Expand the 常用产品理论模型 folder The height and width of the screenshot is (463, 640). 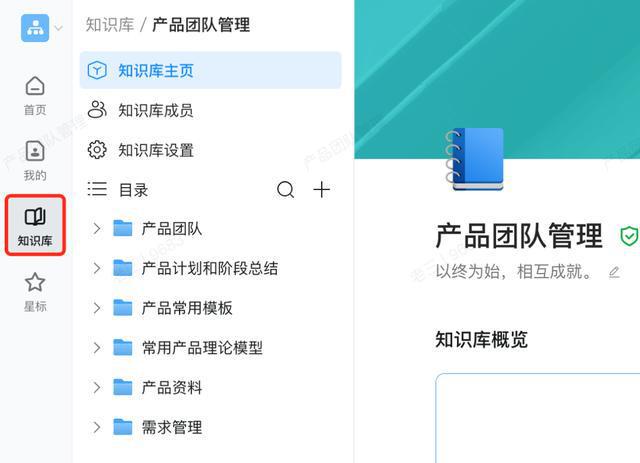(97, 348)
